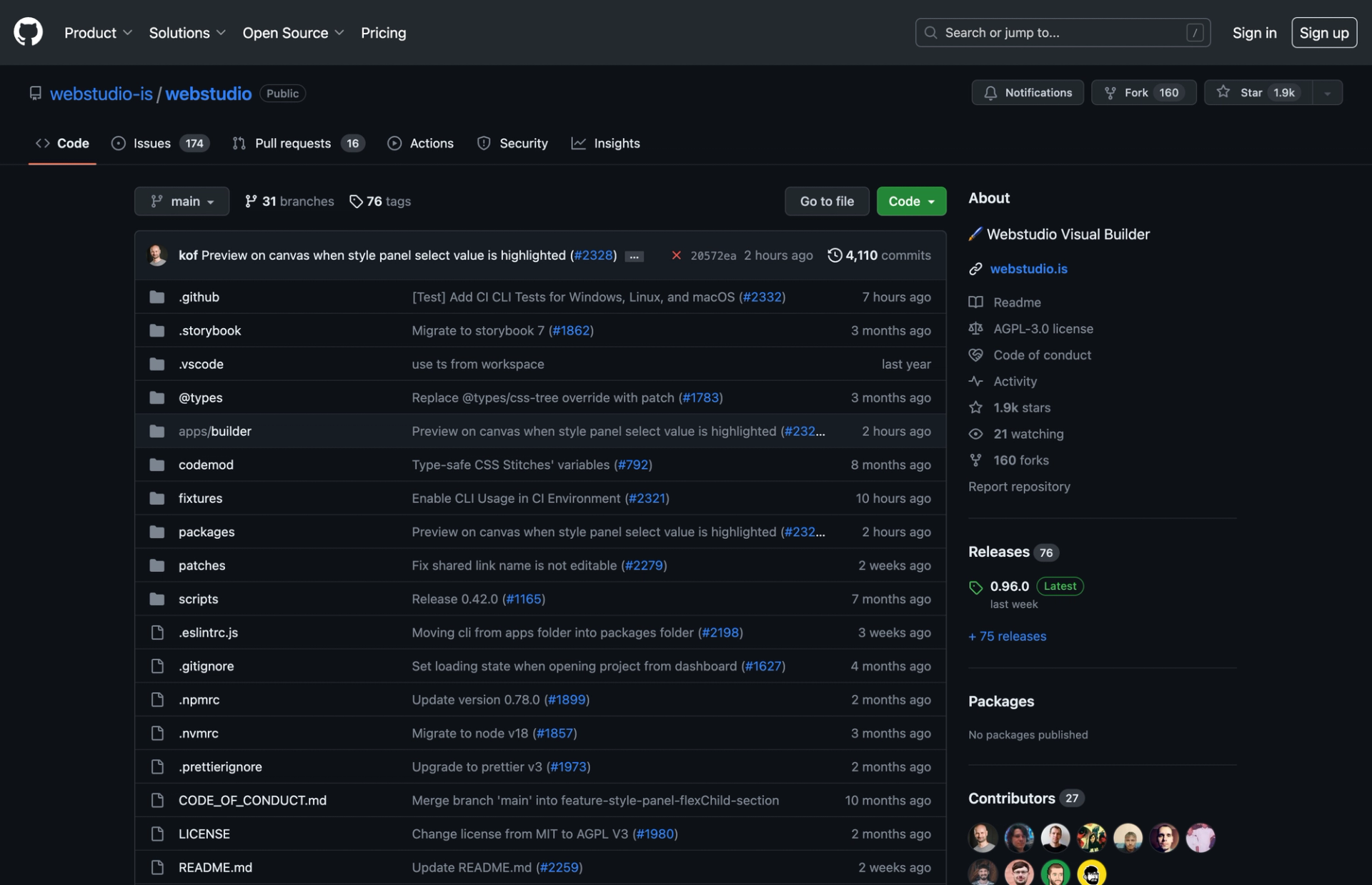Click the Notifications bell icon

(990, 92)
